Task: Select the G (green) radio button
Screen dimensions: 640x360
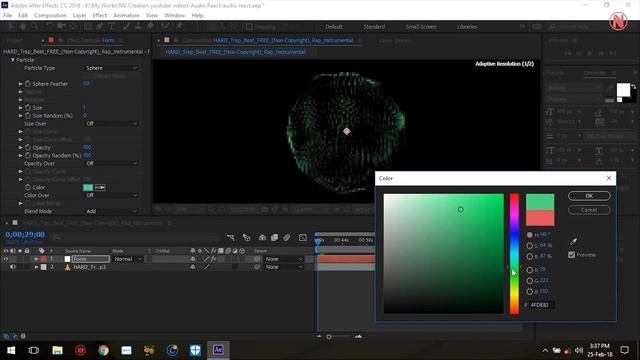Action: (529, 281)
